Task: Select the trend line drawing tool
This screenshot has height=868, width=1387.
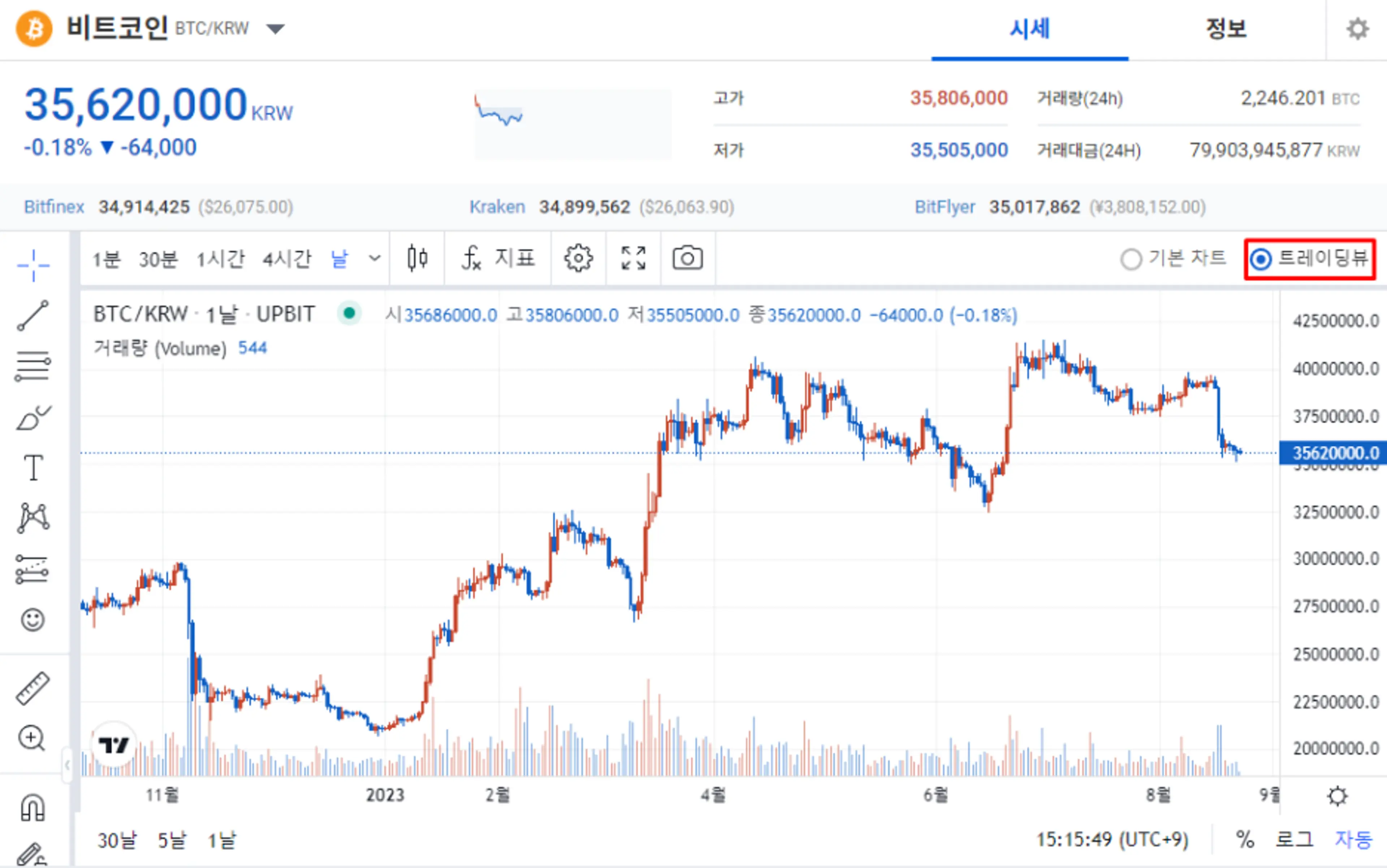Action: [33, 316]
